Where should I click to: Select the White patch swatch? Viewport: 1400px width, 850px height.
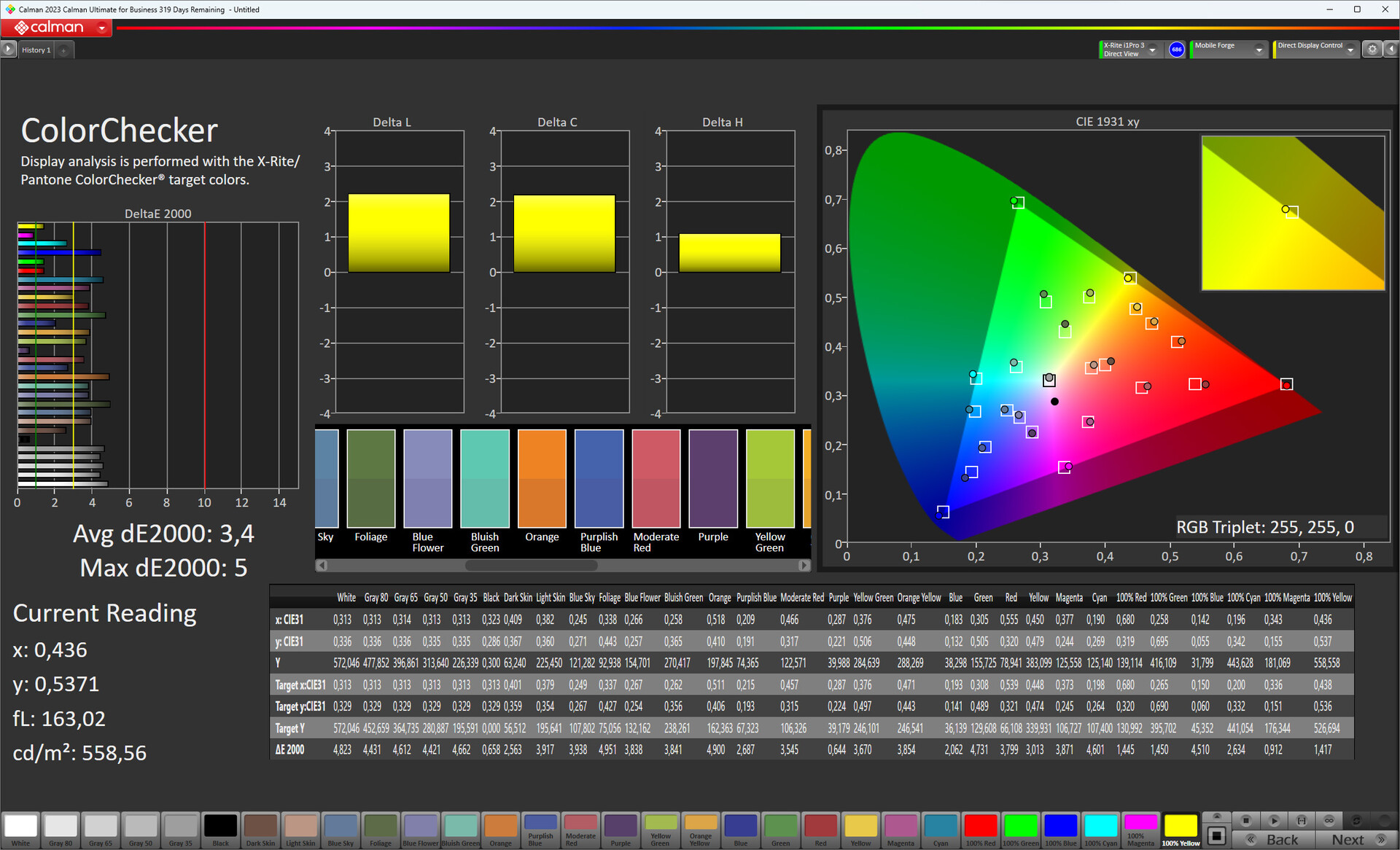pos(20,830)
